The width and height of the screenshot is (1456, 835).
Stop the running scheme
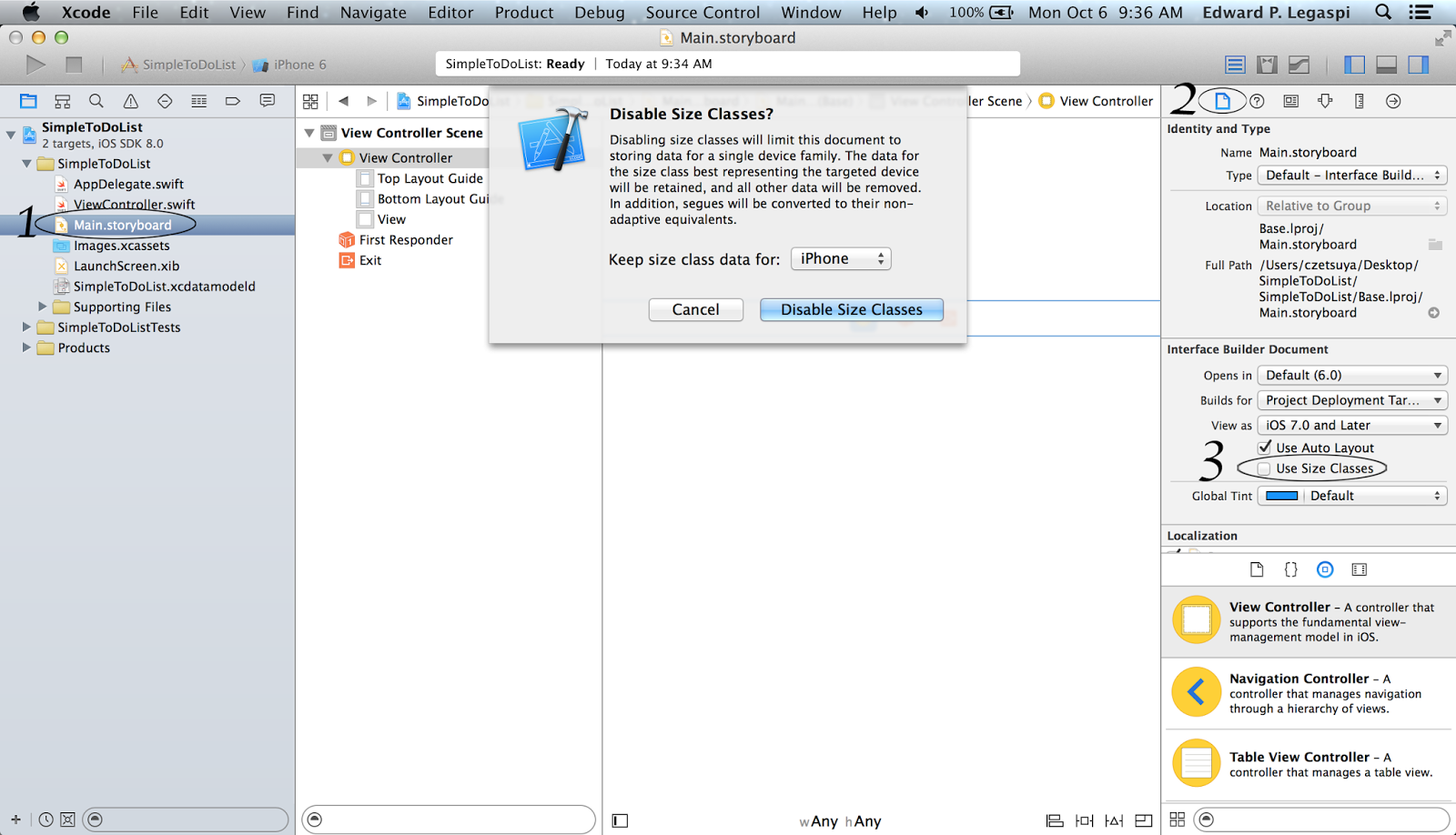coord(74,65)
